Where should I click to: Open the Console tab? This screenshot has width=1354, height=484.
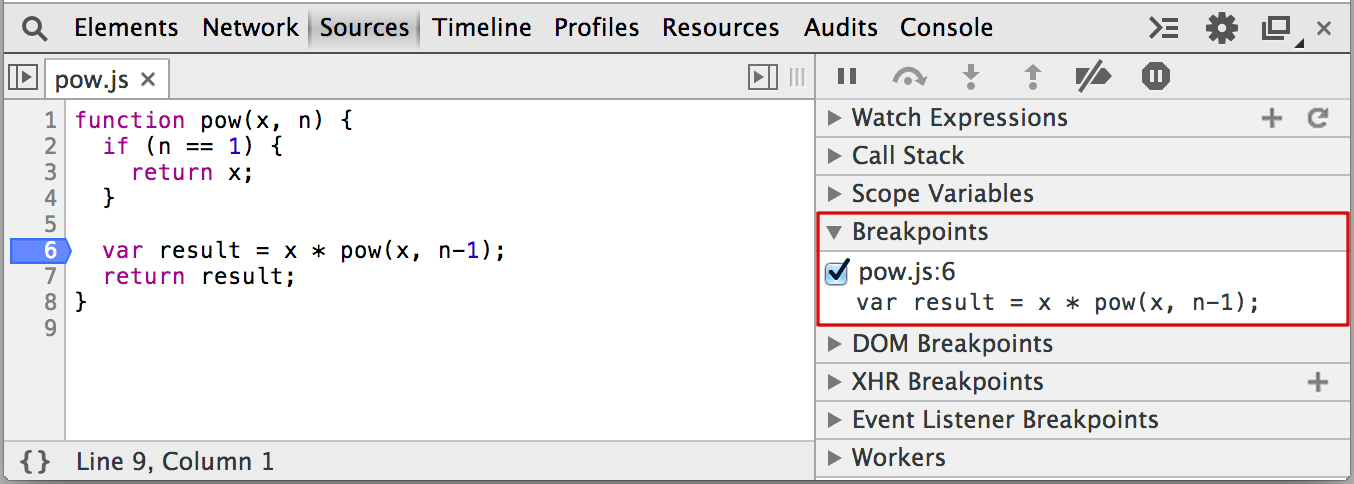point(946,28)
